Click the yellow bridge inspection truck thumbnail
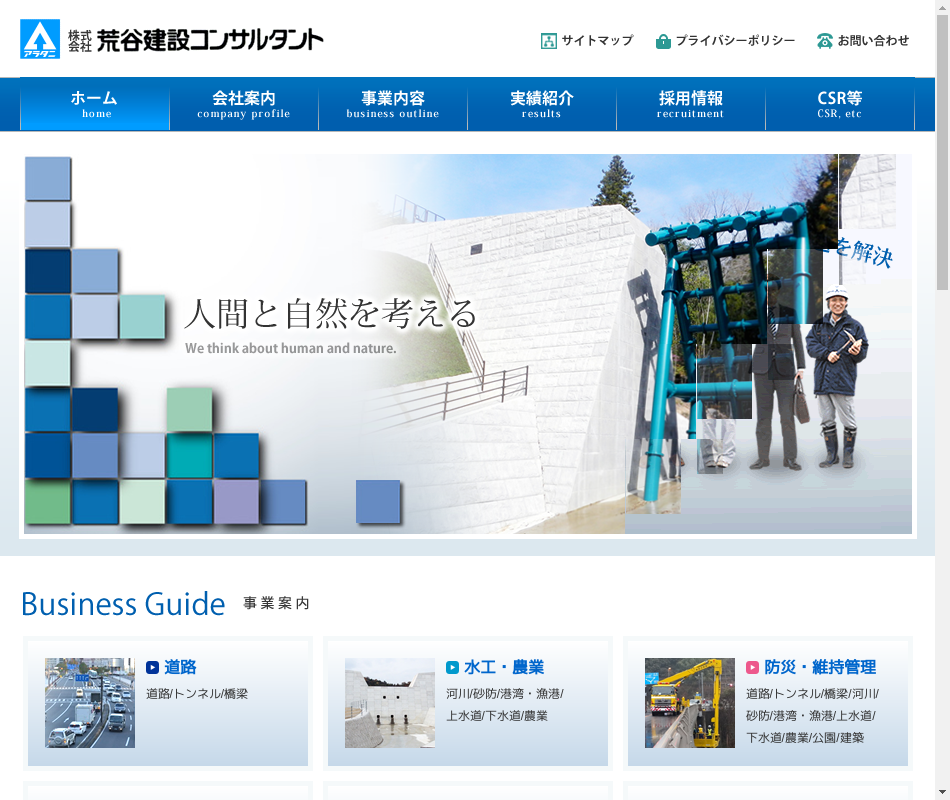This screenshot has width=950, height=800. tap(690, 703)
